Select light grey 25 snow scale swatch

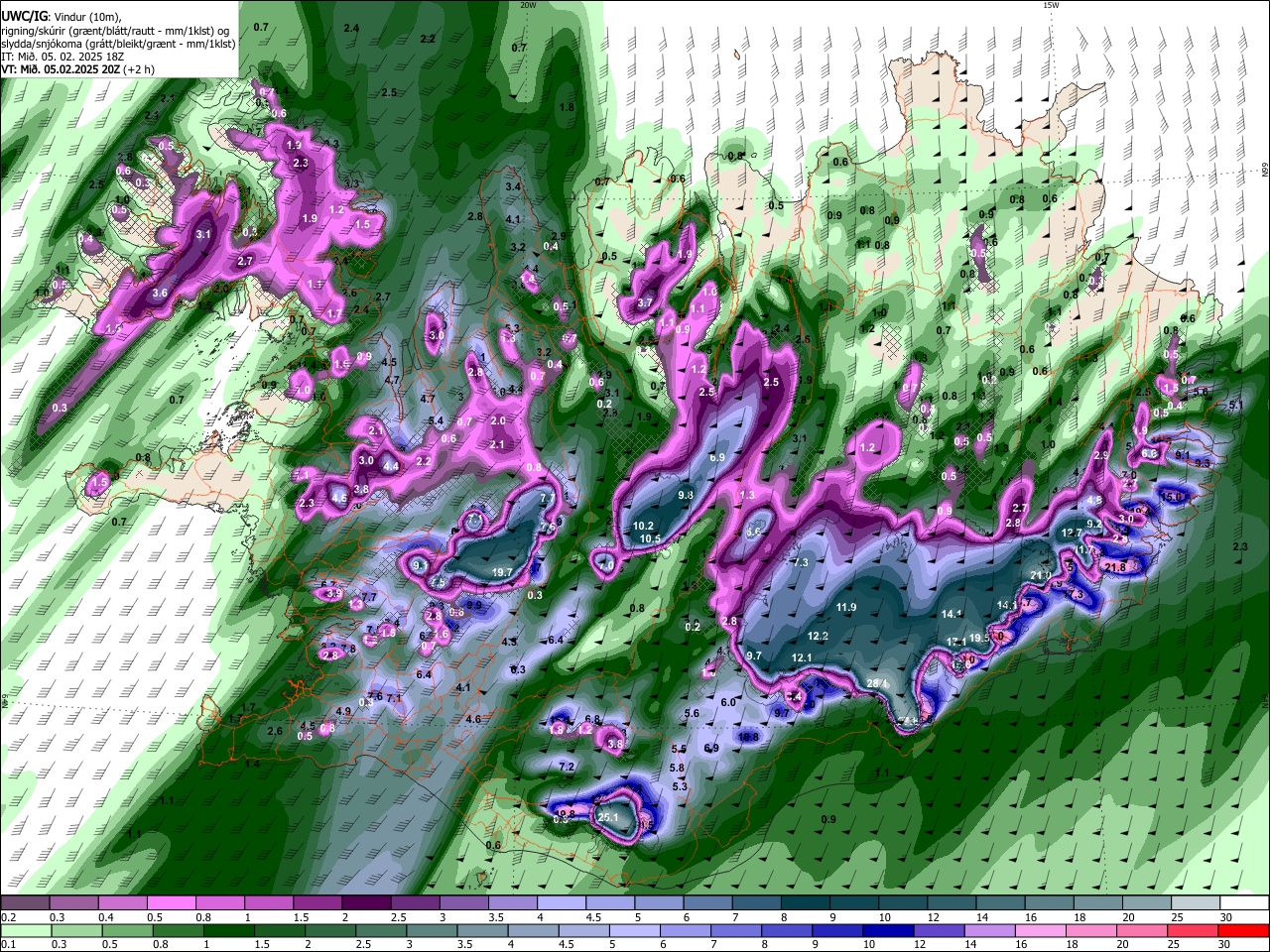pos(1197,903)
